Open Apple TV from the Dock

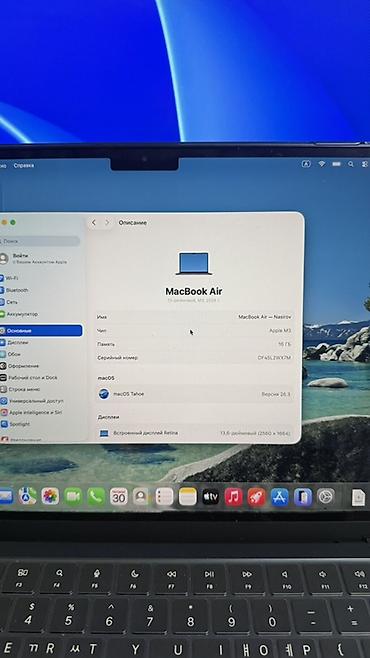pyautogui.click(x=211, y=497)
